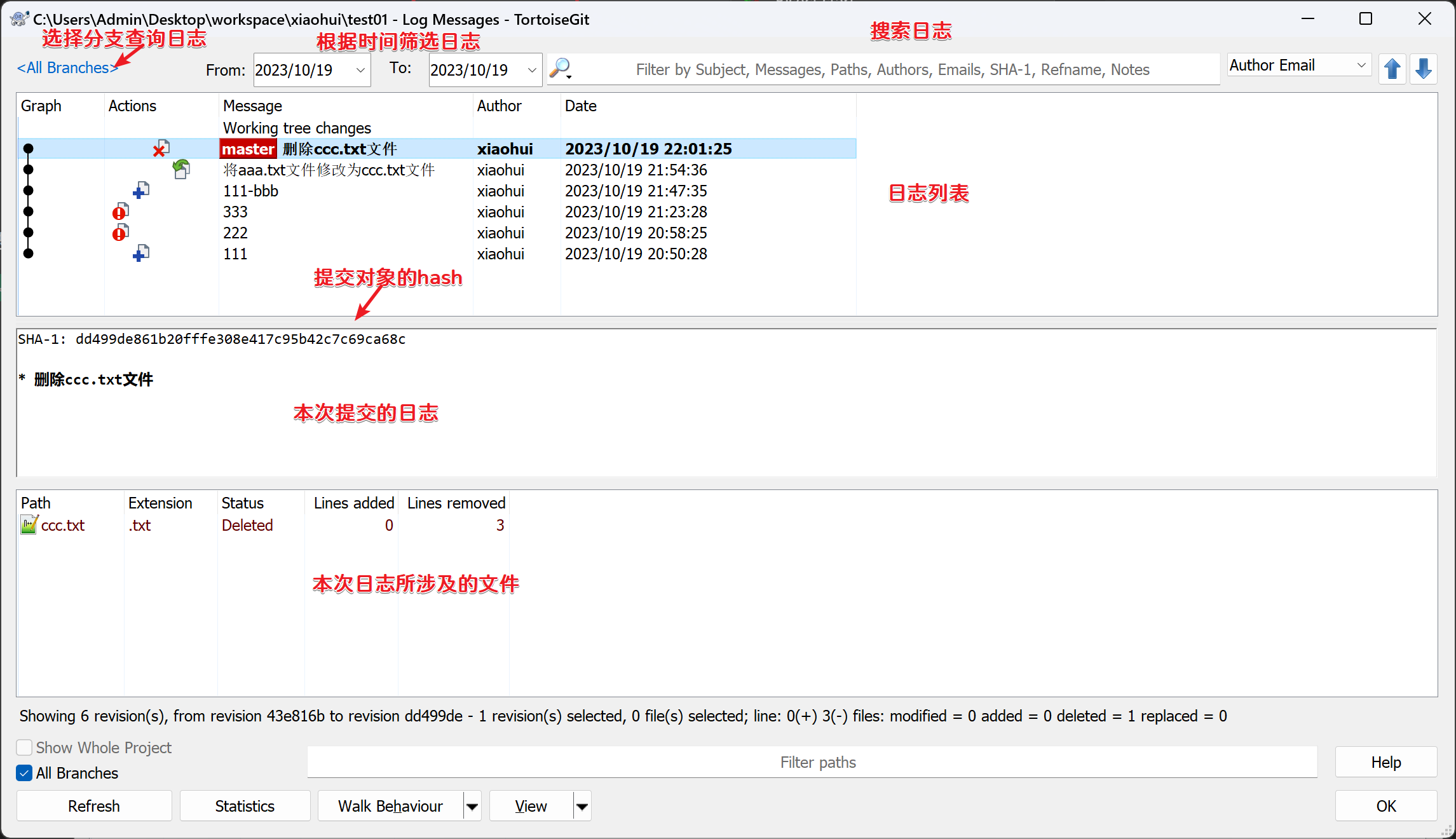Open the <All Branches> link
Viewport: 1456px width, 839px height.
point(67,68)
